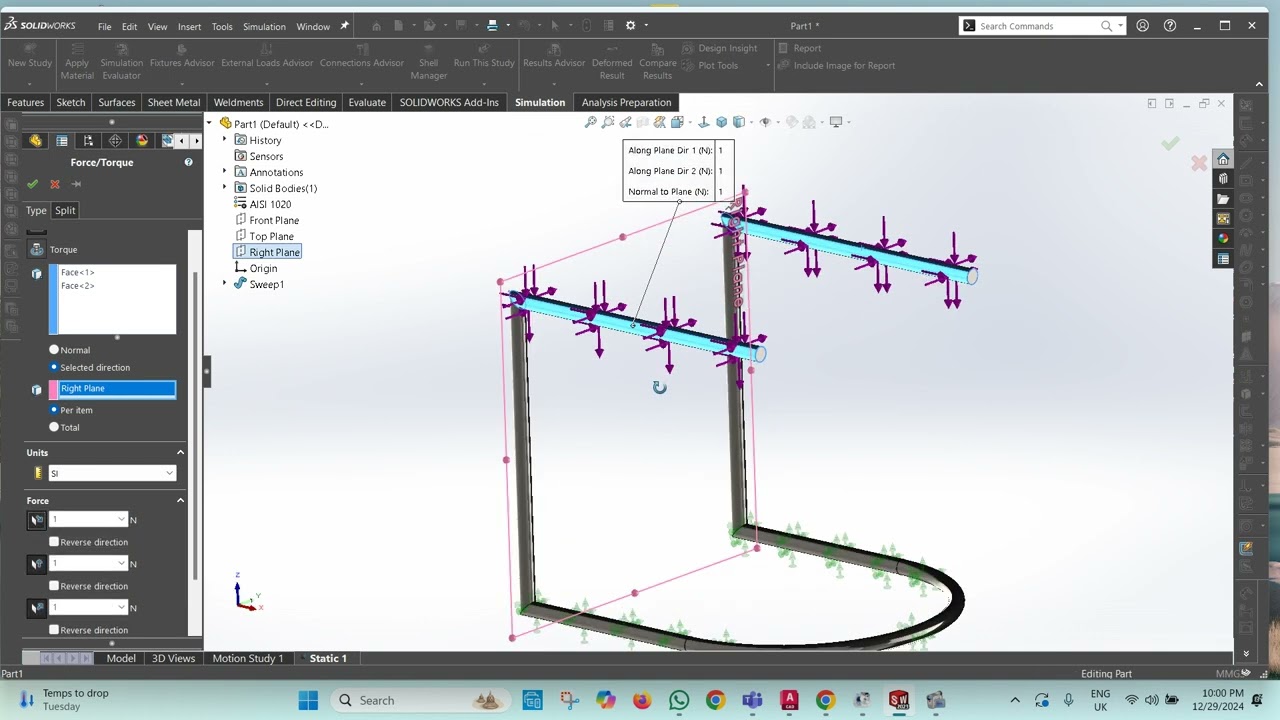Open SOLIDWORKS Resources home icon
This screenshot has width=1280, height=720.
1223,160
